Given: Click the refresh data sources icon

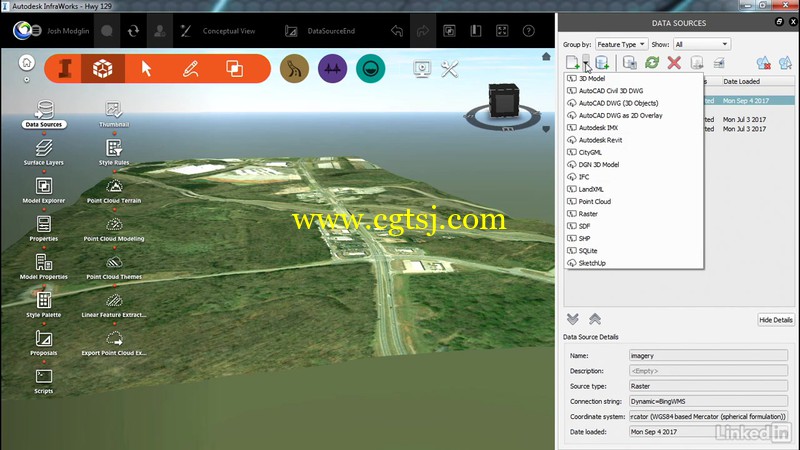Looking at the screenshot, I should tap(652, 63).
